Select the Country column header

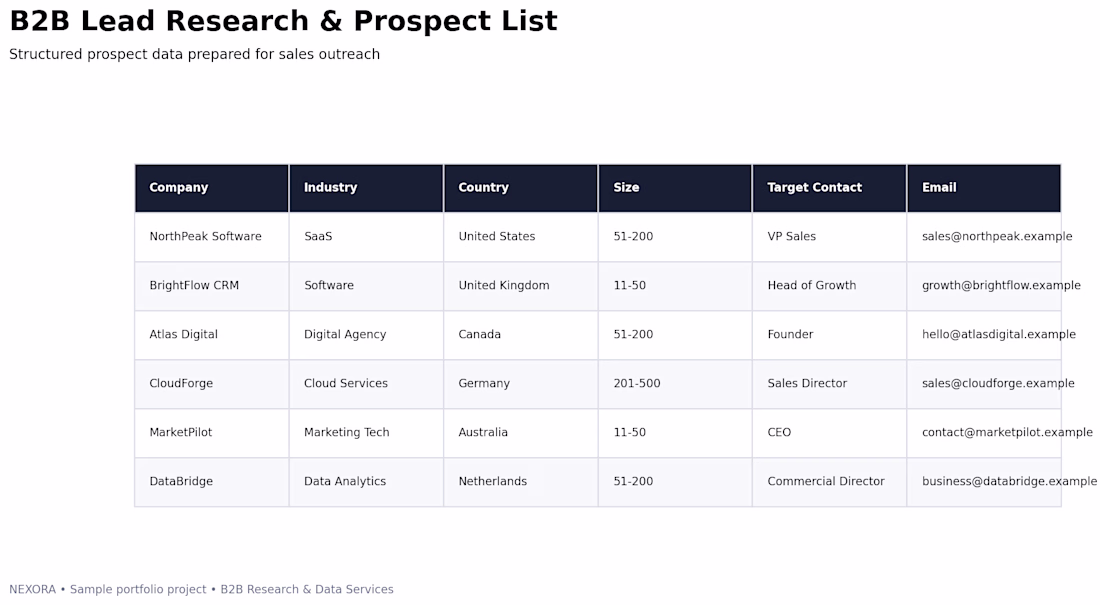tap(521, 188)
